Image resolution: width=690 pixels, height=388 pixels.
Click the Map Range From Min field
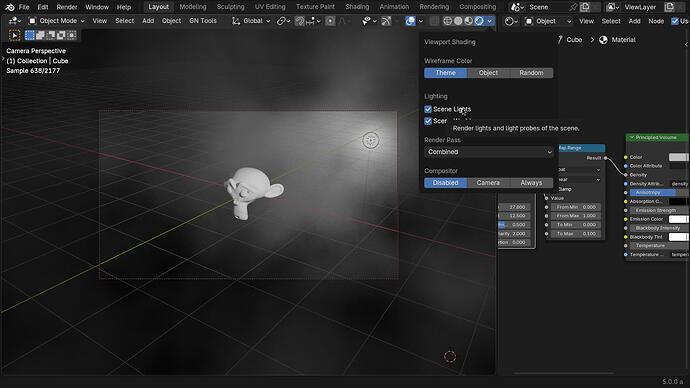576,207
